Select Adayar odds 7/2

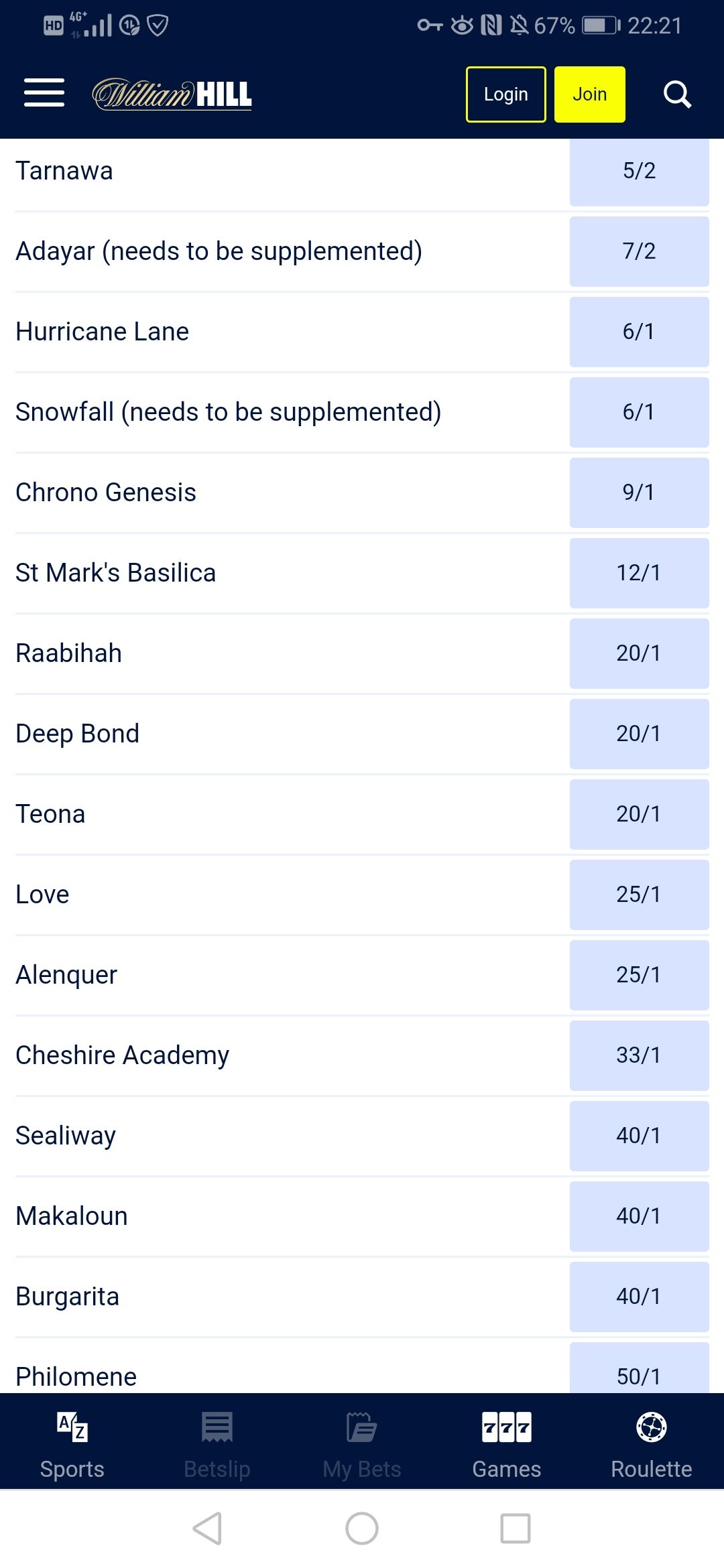[x=639, y=251]
